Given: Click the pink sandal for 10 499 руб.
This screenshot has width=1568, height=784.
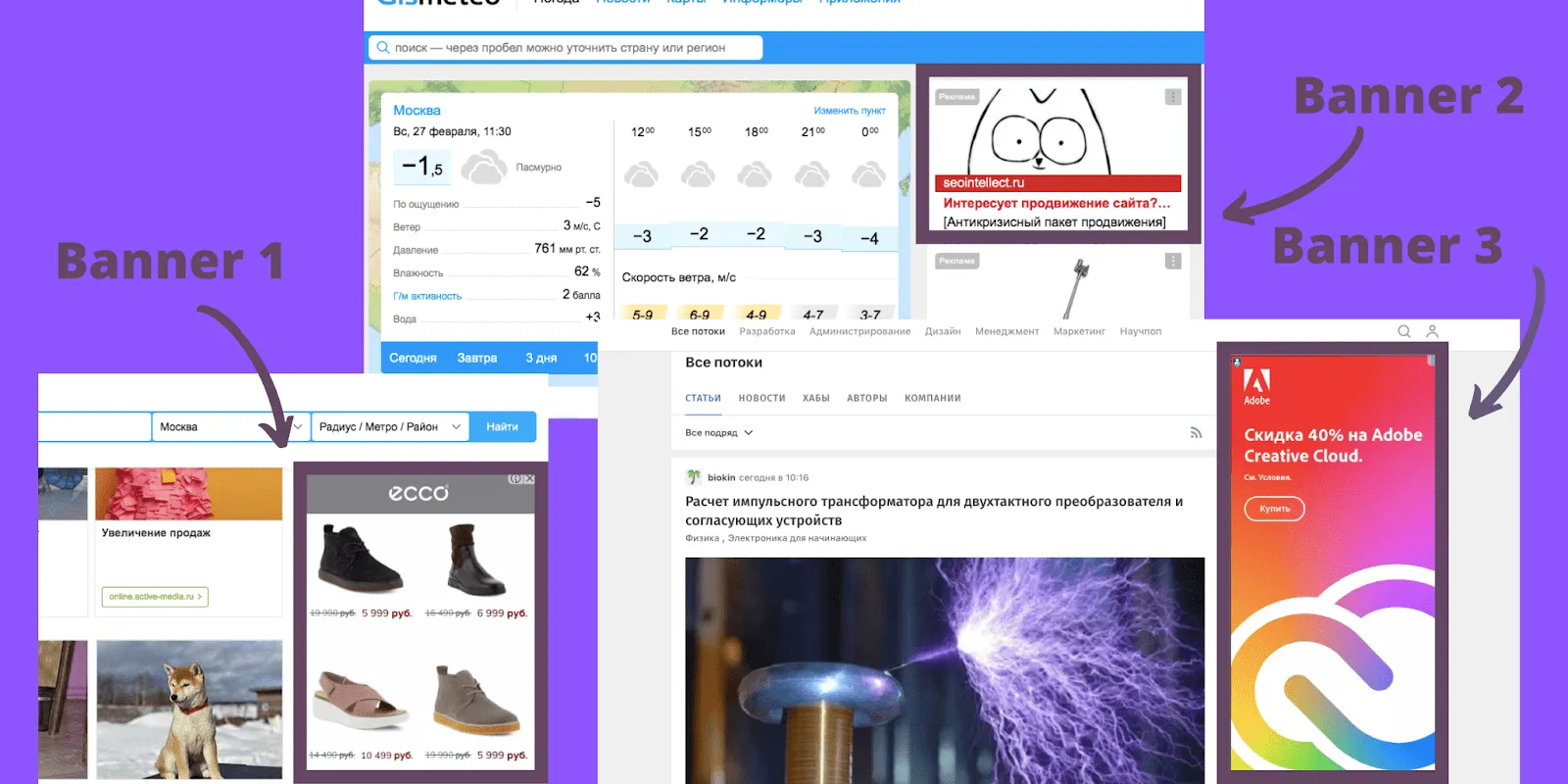Looking at the screenshot, I should pyautogui.click(x=360, y=700).
